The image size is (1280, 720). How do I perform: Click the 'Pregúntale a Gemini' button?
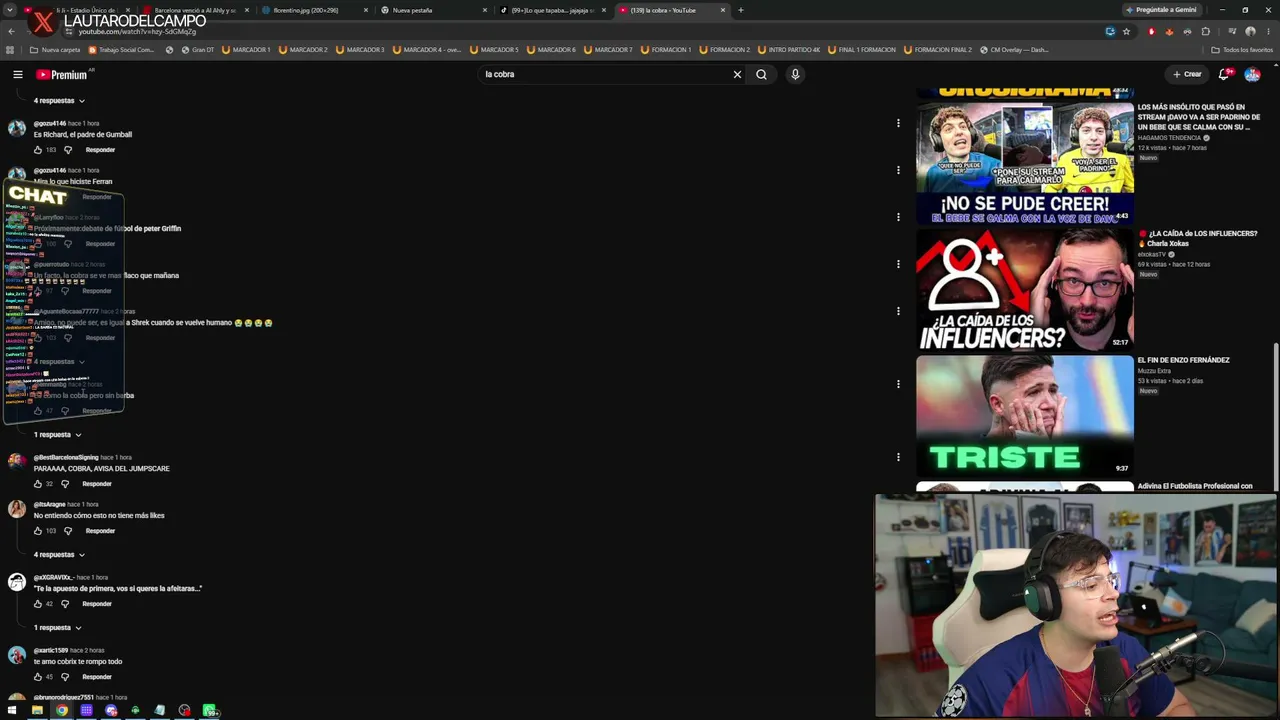point(1160,10)
